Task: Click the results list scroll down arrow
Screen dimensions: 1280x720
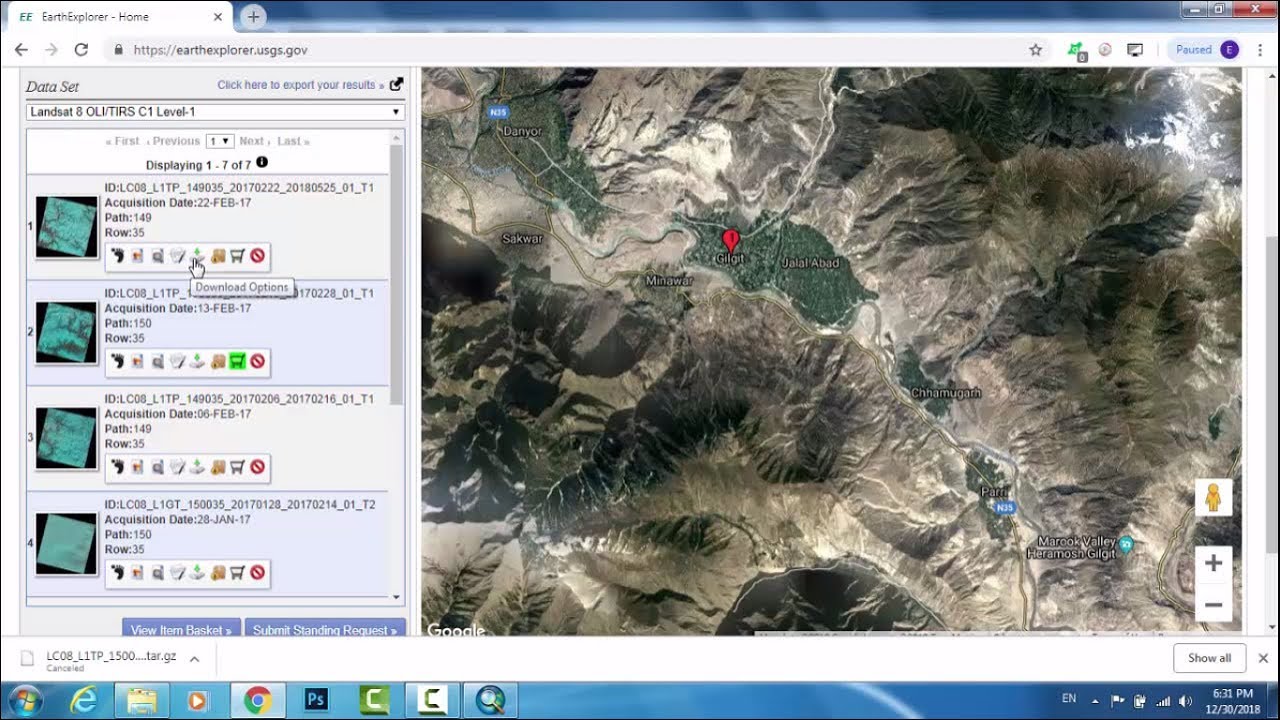Action: [396, 597]
